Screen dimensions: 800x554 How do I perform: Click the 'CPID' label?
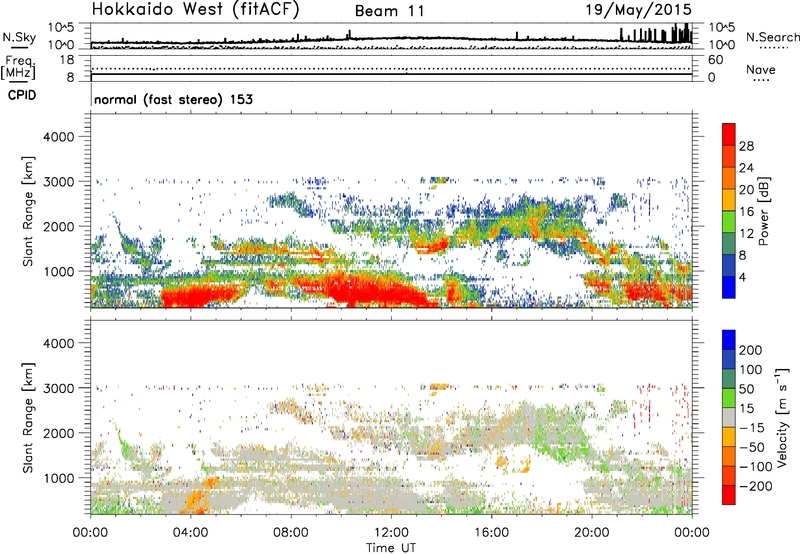[22, 95]
